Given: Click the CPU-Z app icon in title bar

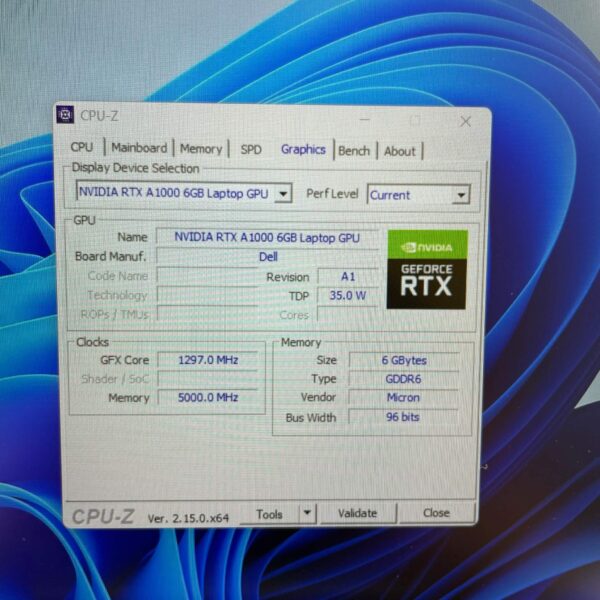Looking at the screenshot, I should point(65,114).
